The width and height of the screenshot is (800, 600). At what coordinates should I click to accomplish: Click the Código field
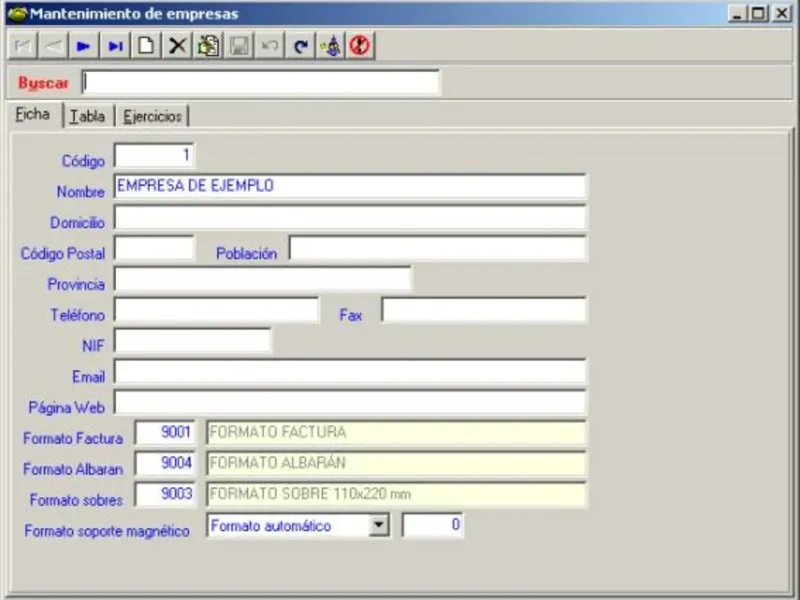pos(154,156)
